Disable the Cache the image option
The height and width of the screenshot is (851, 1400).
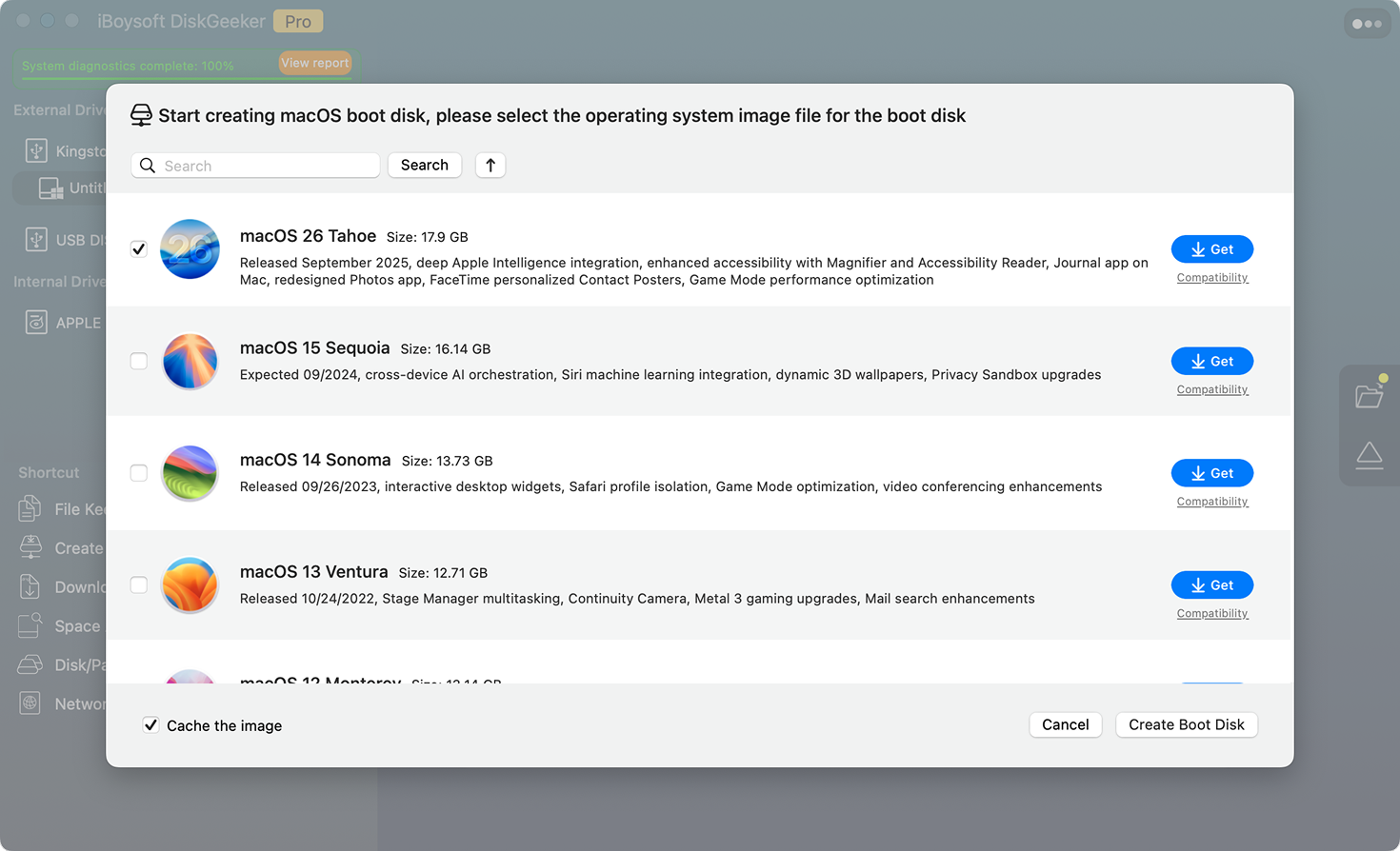151,725
